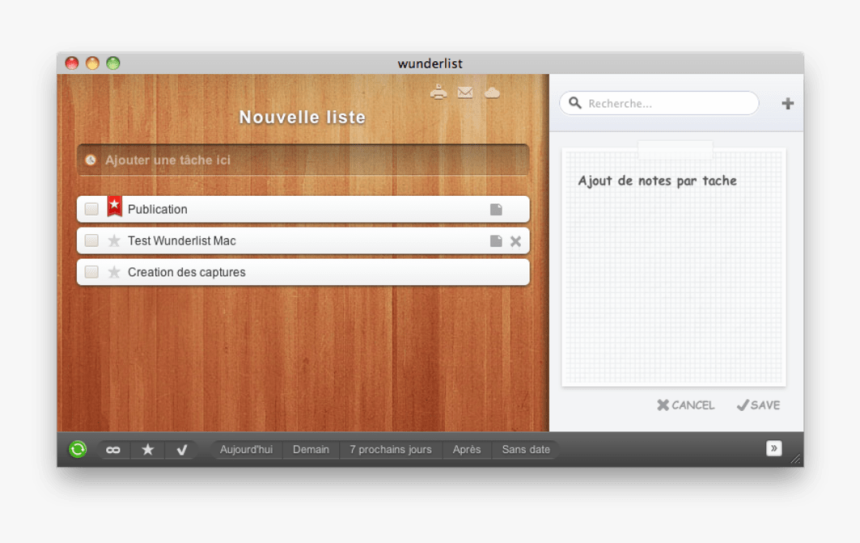This screenshot has width=860, height=543.
Task: Show tasks for 7 prochains jours
Action: (391, 449)
